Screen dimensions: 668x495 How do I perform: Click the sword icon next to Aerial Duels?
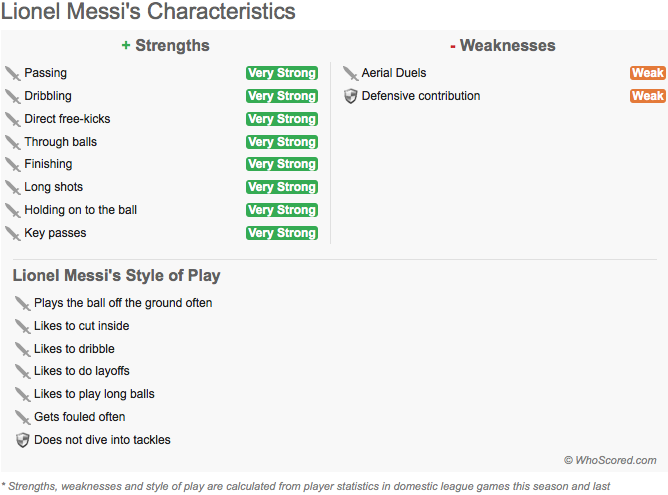(x=350, y=73)
